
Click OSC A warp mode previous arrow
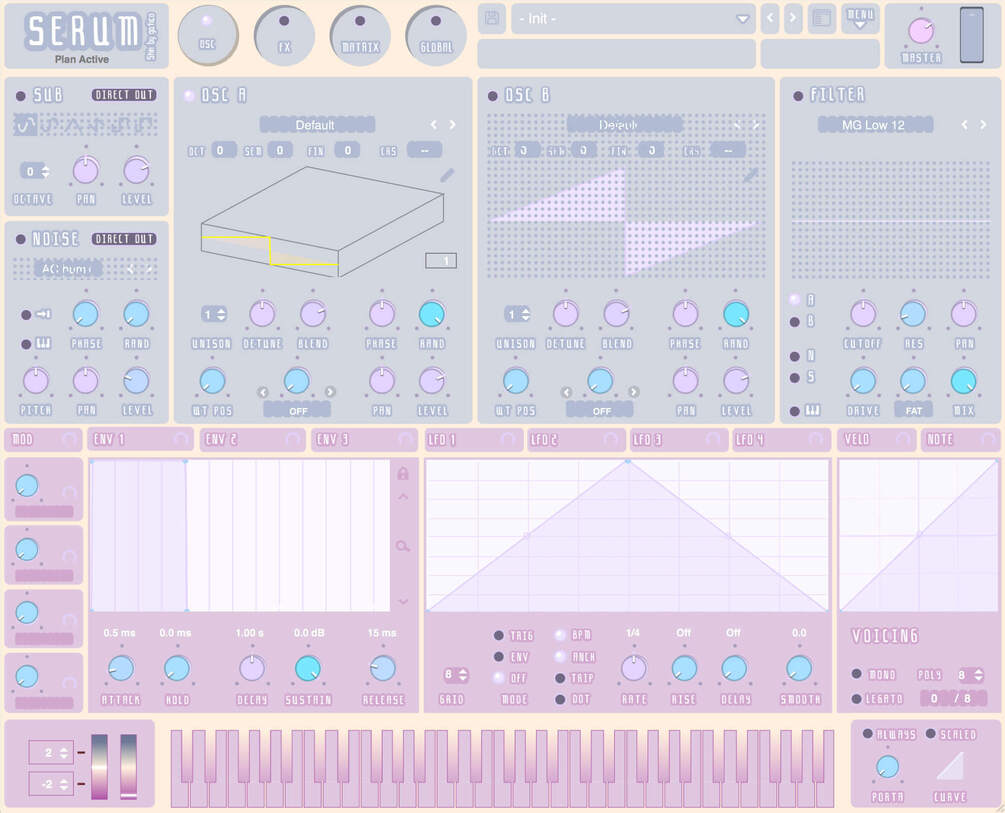point(263,392)
